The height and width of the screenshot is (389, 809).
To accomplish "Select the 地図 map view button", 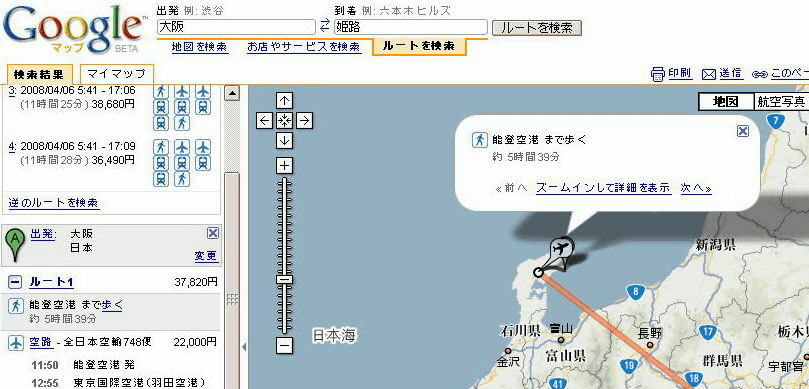I will coord(725,102).
